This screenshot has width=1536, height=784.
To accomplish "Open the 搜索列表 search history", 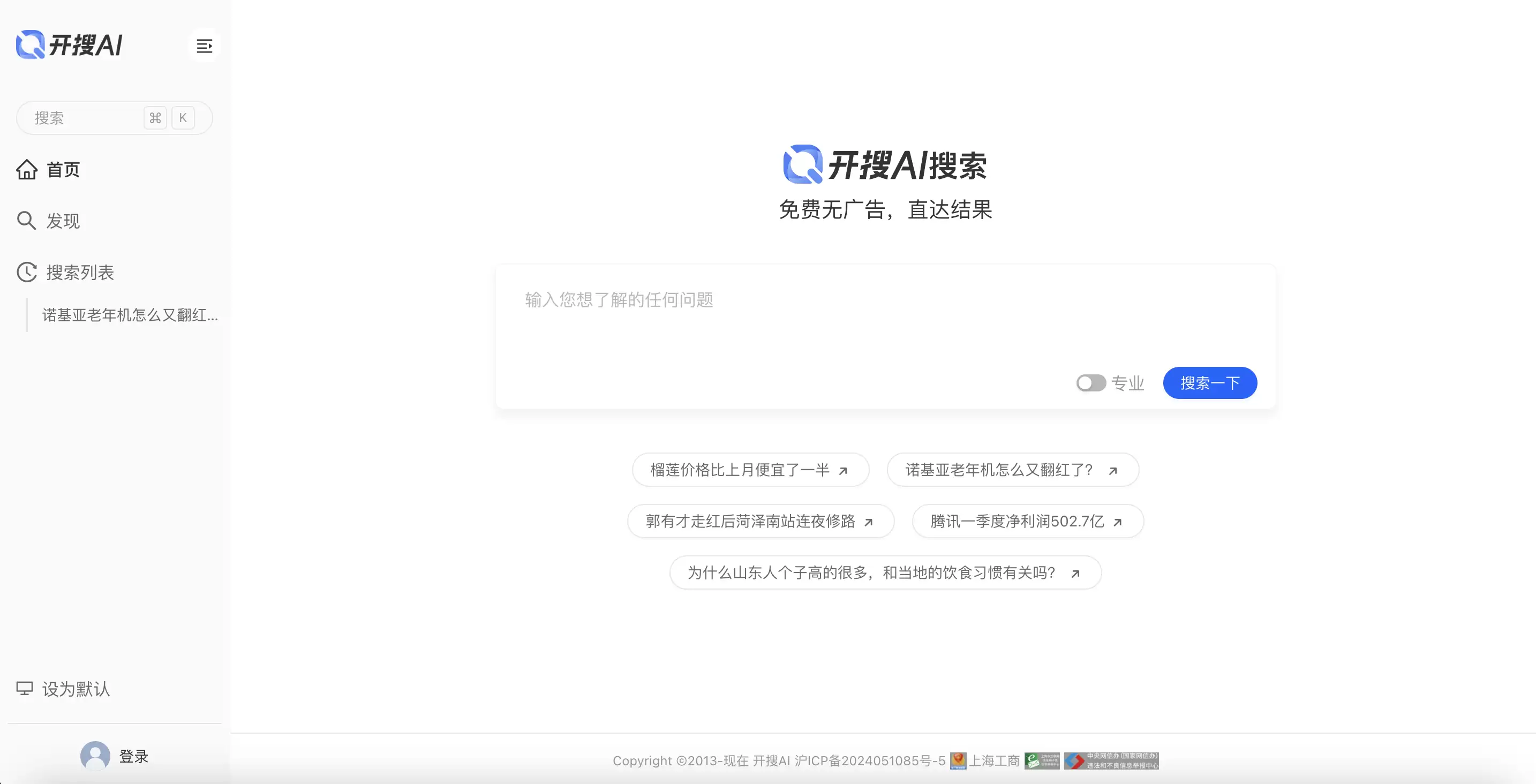I will coord(65,273).
